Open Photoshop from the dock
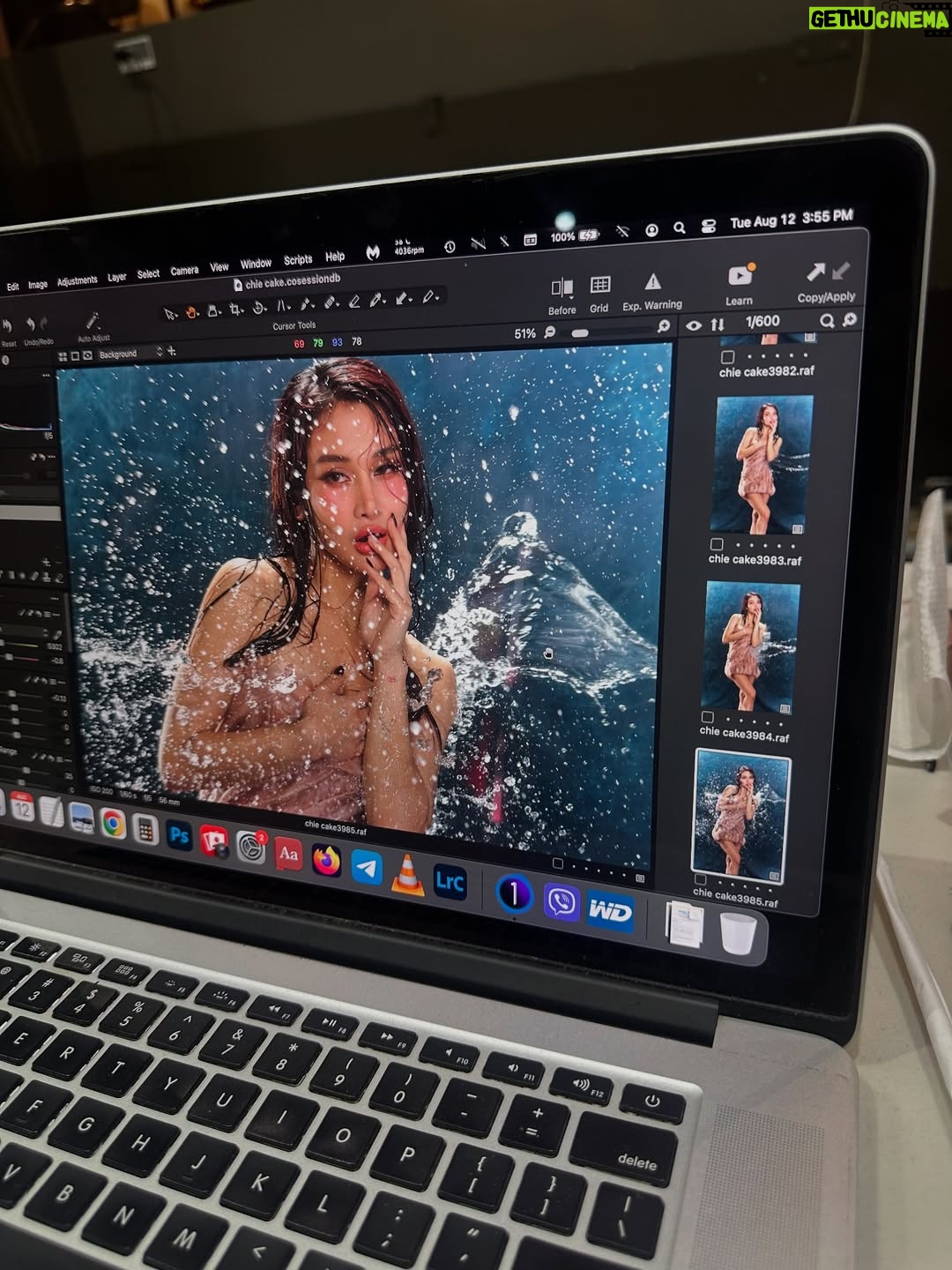This screenshot has width=952, height=1270. [x=180, y=835]
